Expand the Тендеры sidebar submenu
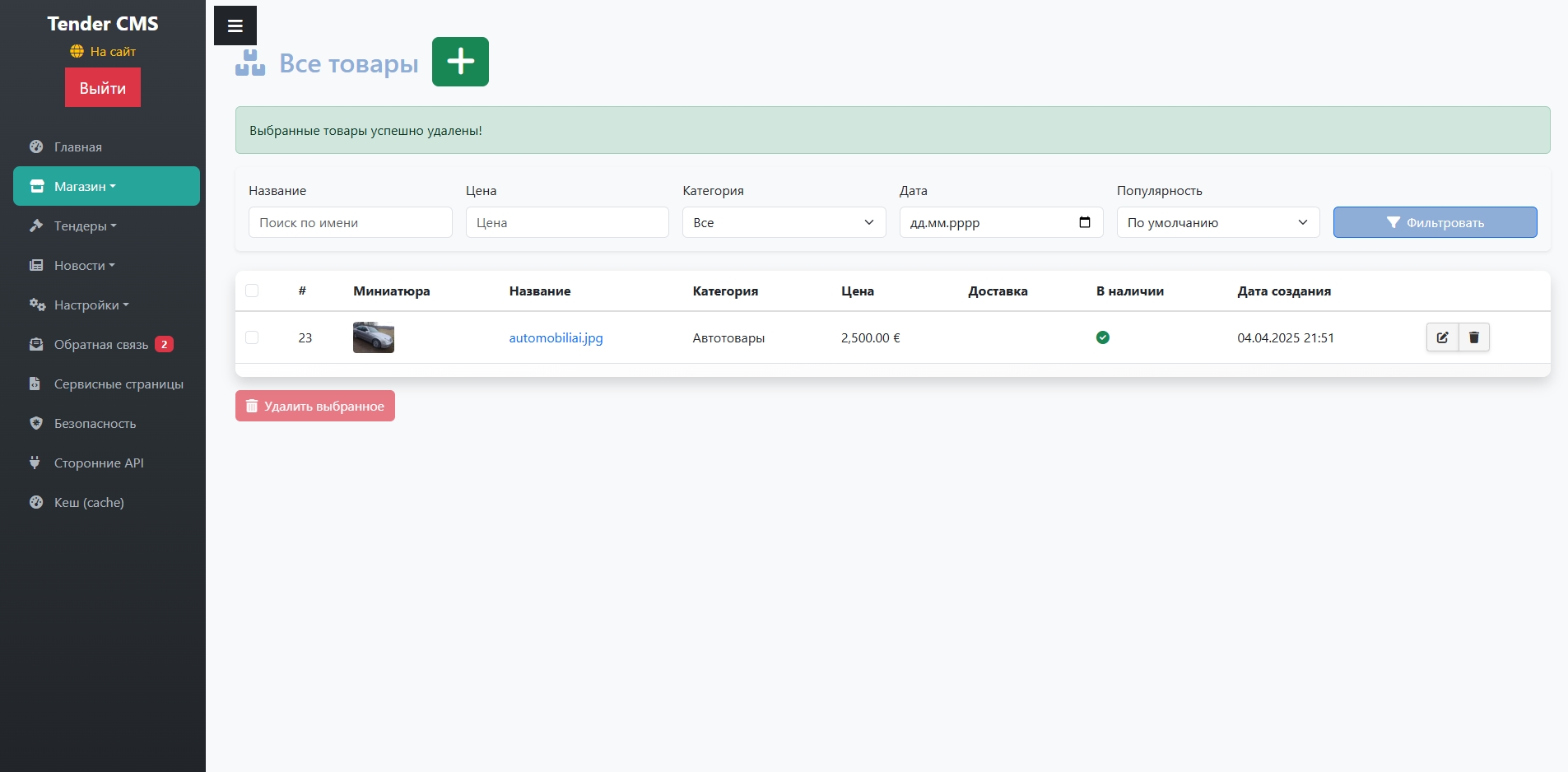The height and width of the screenshot is (772, 1568). [x=85, y=226]
